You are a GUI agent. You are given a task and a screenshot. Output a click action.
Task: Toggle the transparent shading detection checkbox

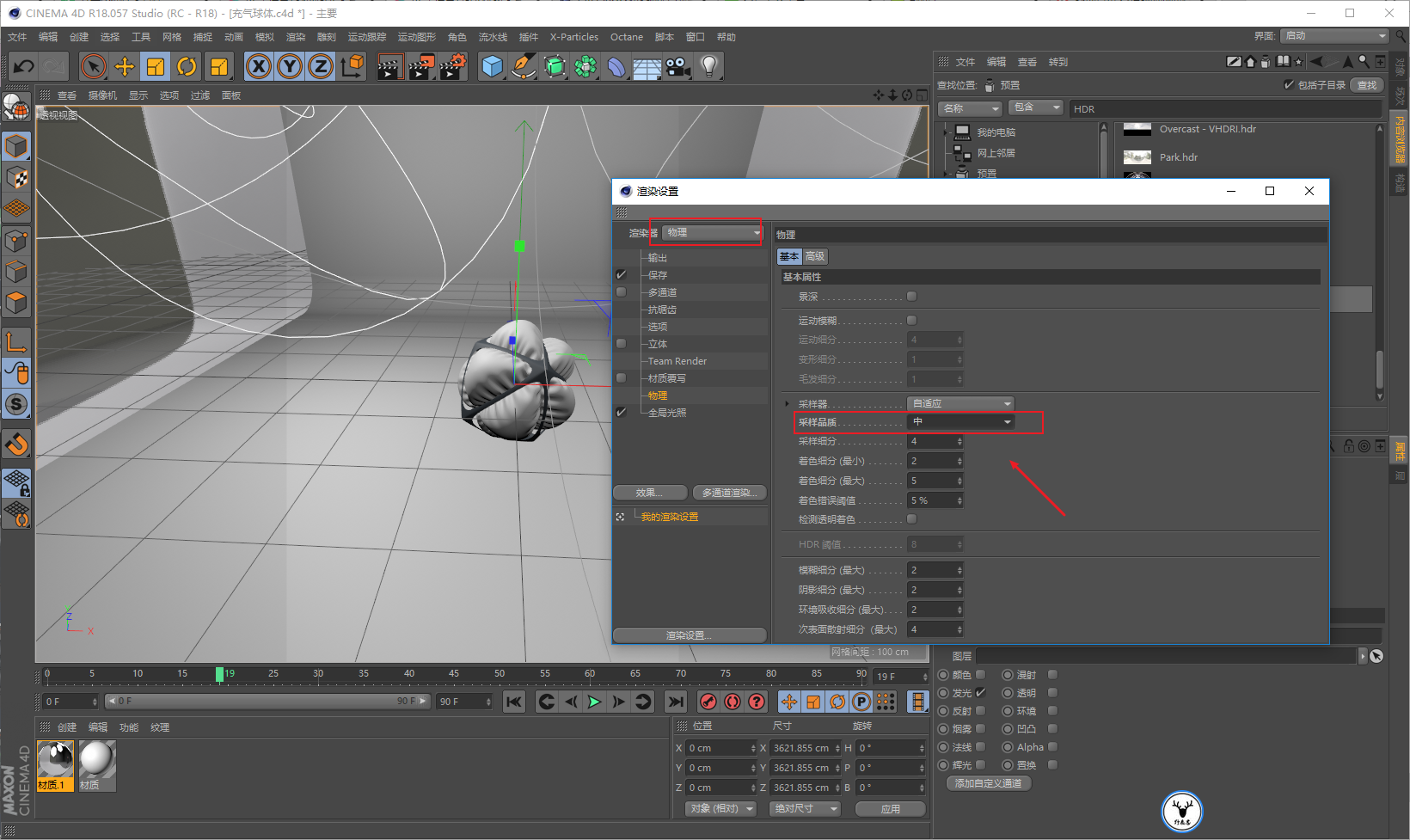point(912,519)
